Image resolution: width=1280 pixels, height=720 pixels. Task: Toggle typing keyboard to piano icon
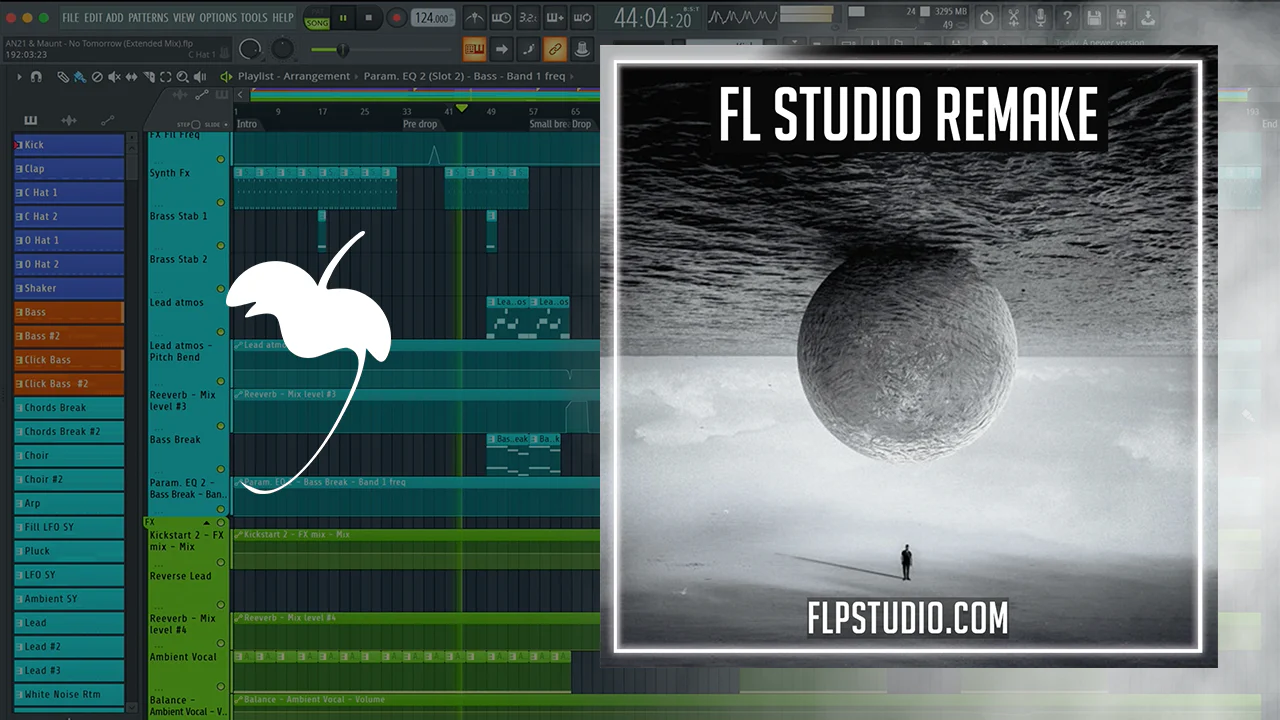point(475,49)
